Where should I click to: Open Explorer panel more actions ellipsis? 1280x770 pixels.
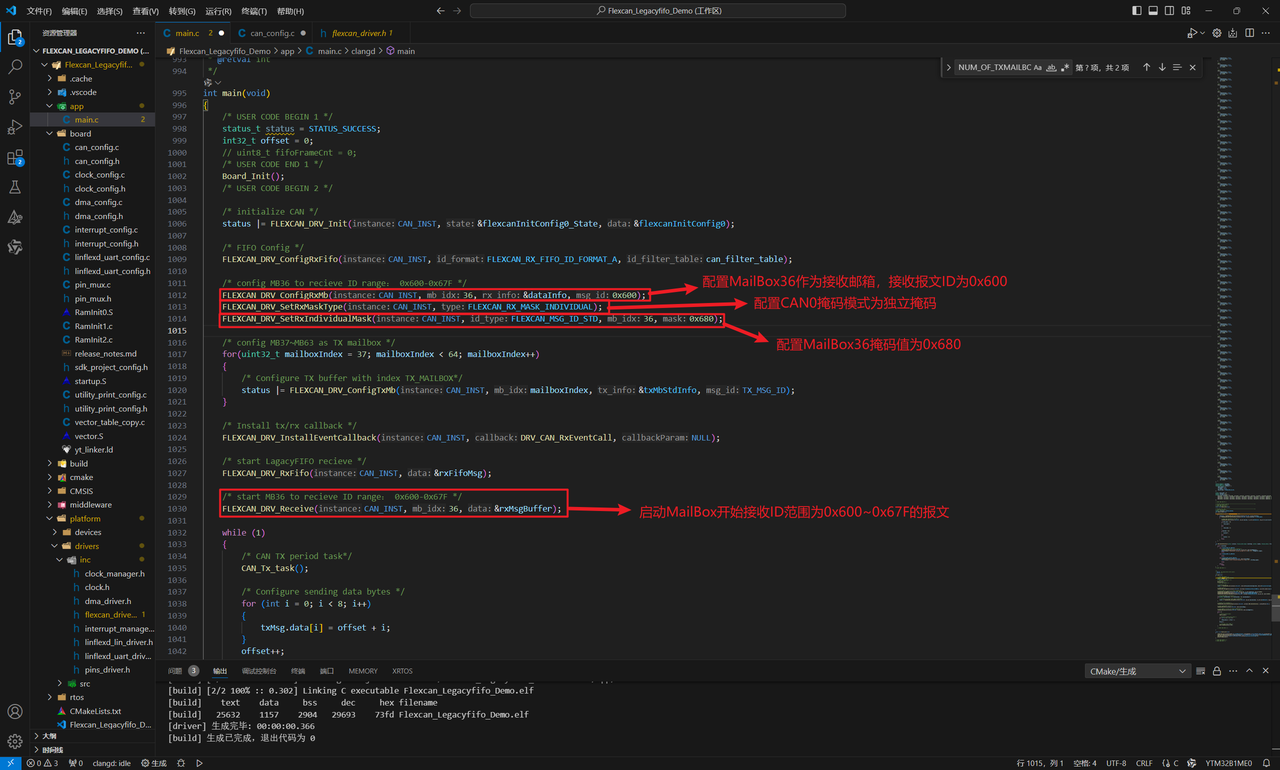pyautogui.click(x=140, y=33)
